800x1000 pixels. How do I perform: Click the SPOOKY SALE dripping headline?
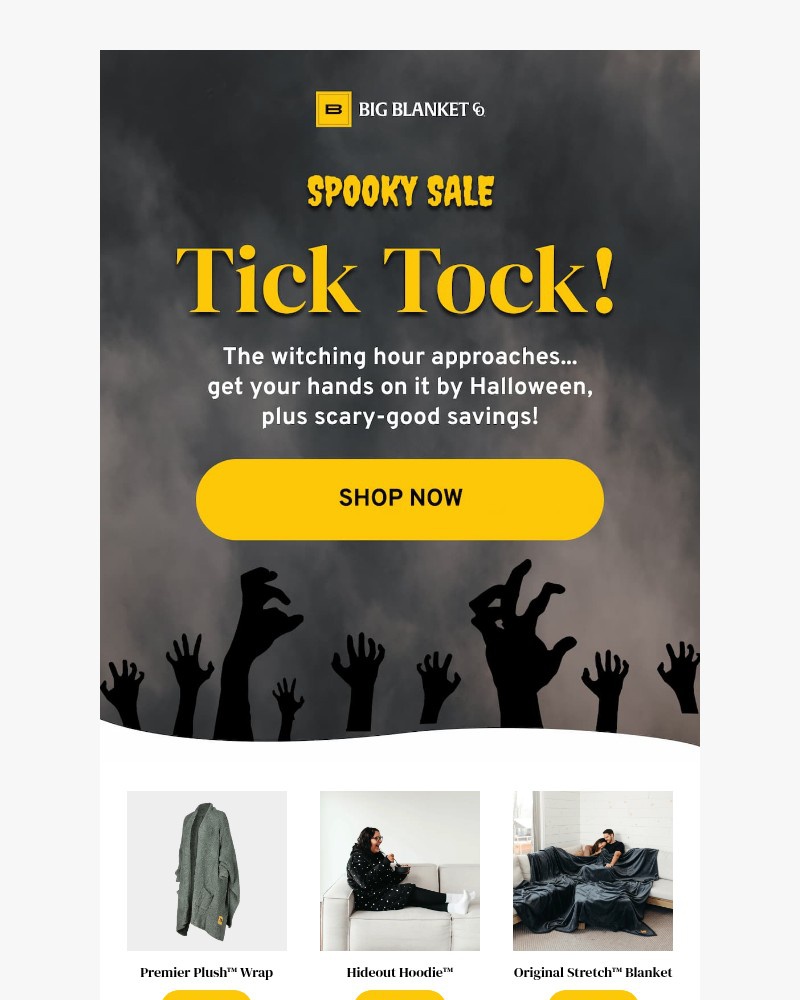400,192
